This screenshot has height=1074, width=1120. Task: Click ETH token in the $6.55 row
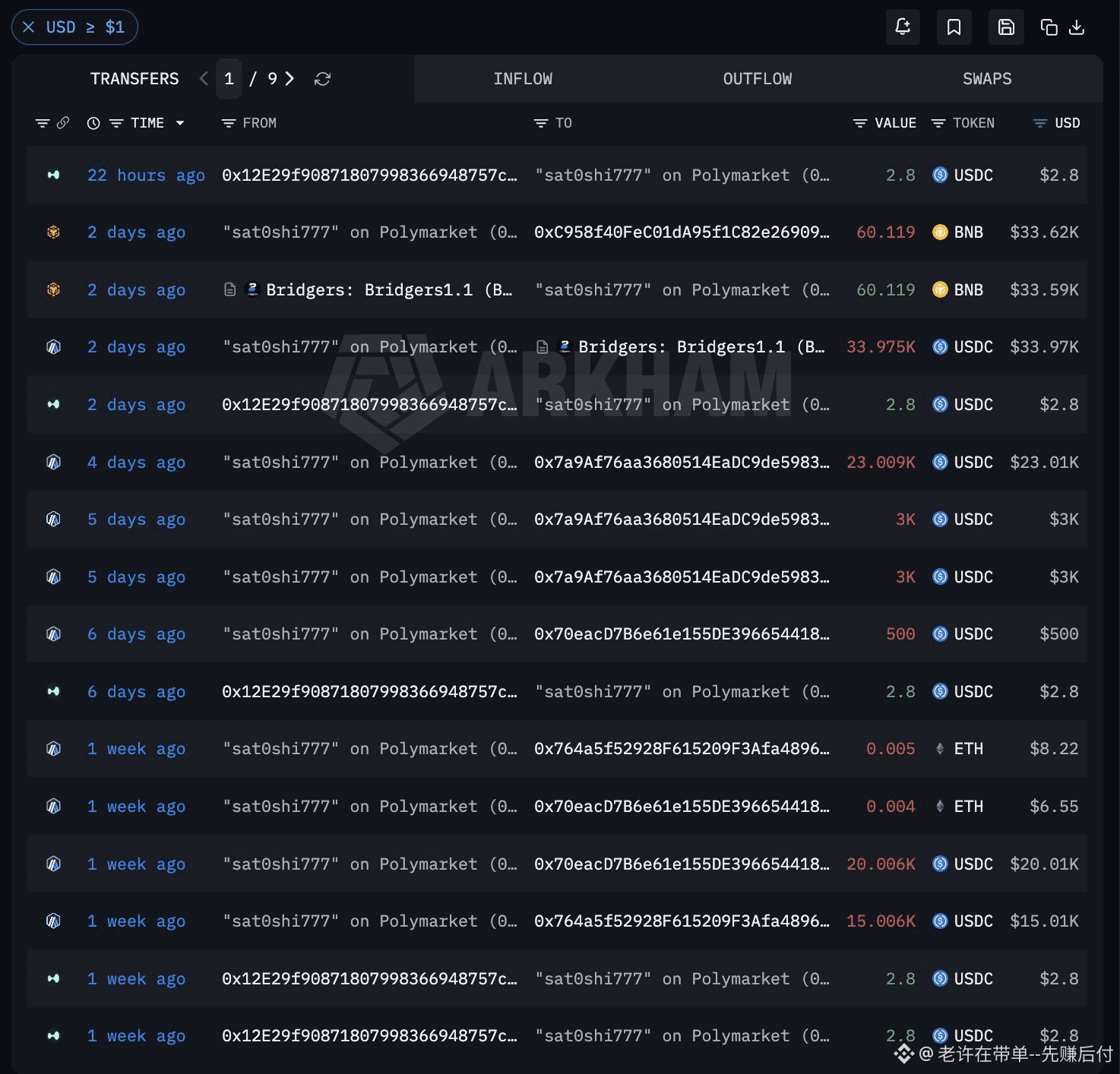coord(957,807)
